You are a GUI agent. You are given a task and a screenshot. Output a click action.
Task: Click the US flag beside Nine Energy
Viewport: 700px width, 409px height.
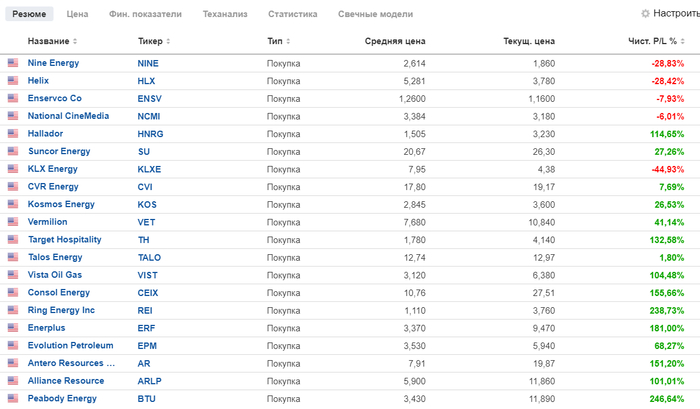pos(13,63)
